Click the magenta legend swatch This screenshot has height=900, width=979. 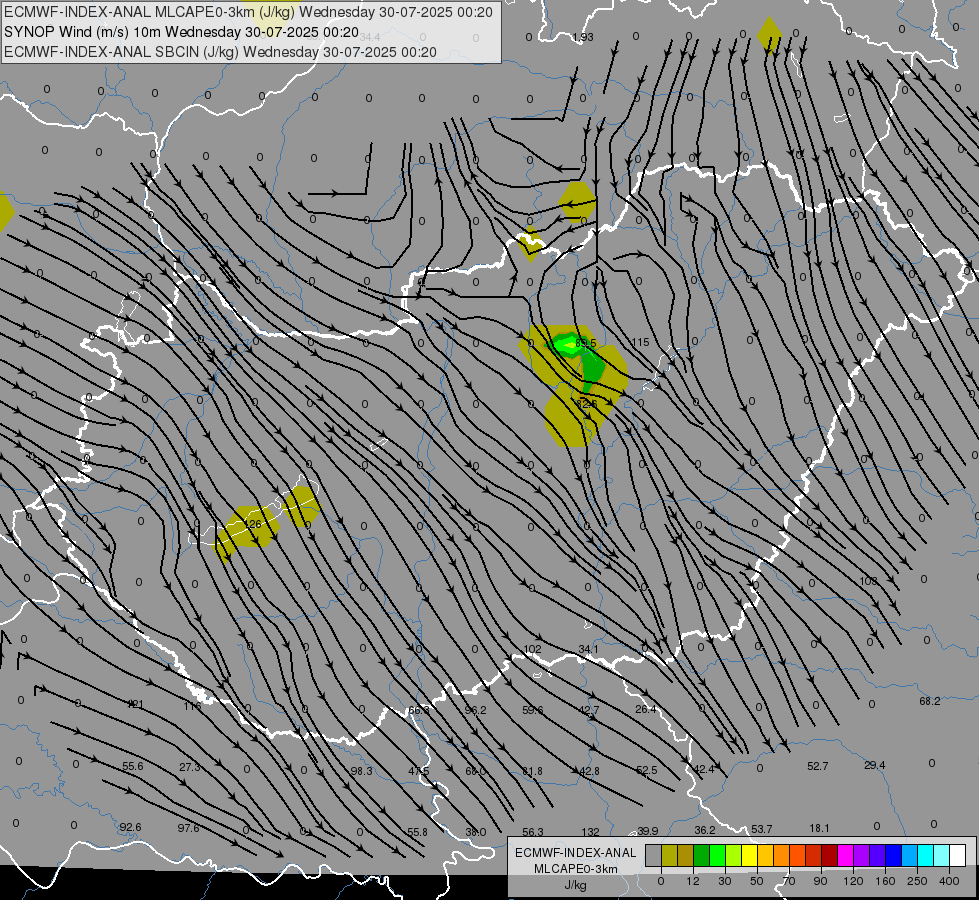click(x=845, y=856)
